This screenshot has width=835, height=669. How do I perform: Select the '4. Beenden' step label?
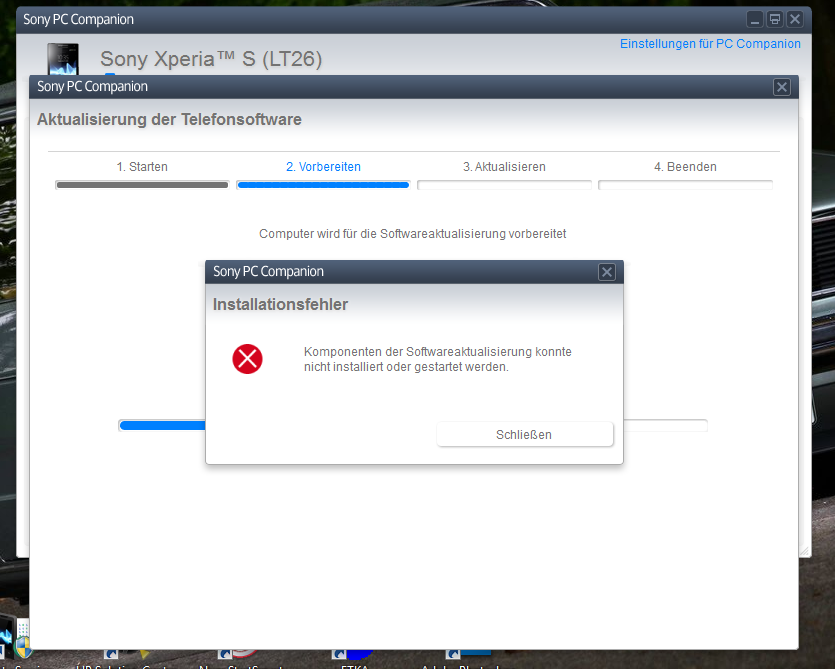(685, 167)
